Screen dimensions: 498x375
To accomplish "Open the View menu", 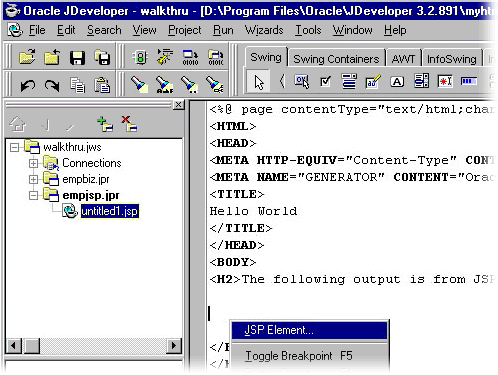I will [144, 30].
